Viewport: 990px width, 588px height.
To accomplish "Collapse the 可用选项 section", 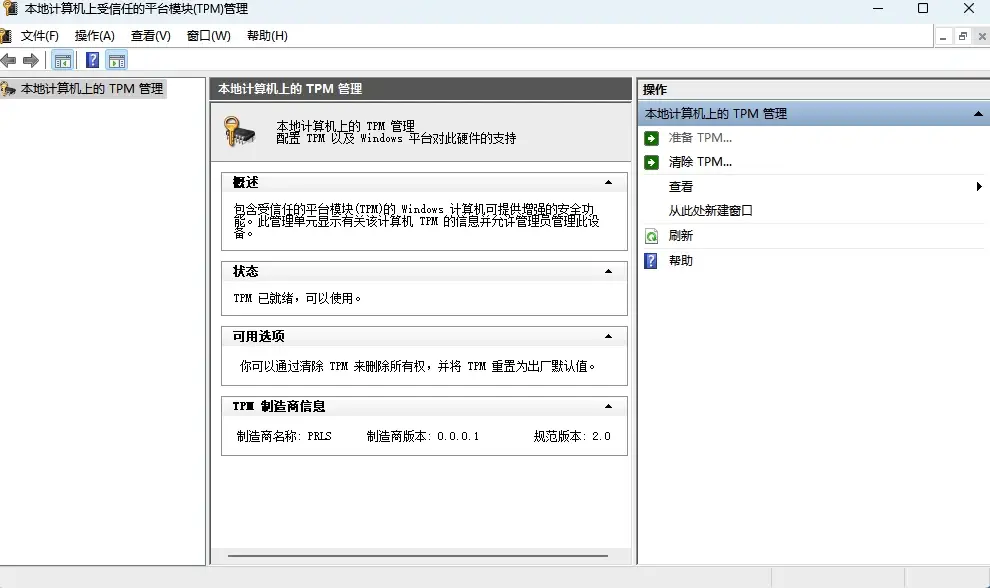I will (609, 337).
